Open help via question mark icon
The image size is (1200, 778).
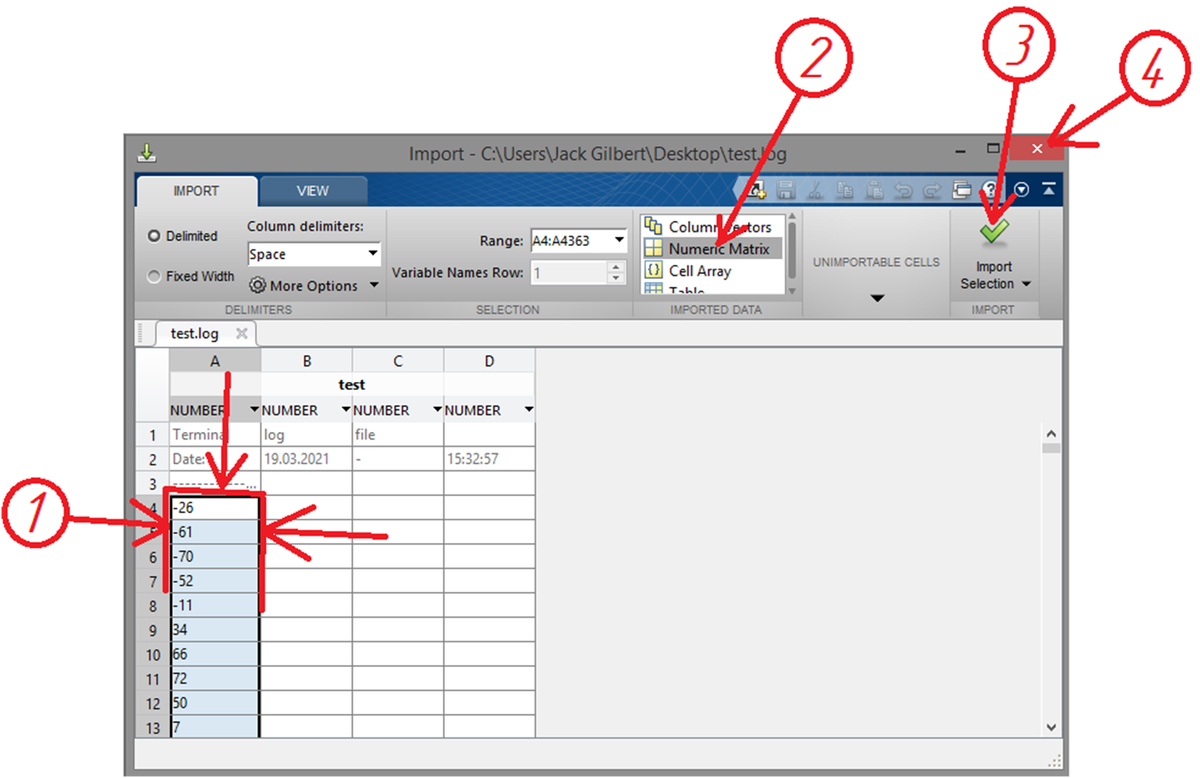pyautogui.click(x=991, y=189)
